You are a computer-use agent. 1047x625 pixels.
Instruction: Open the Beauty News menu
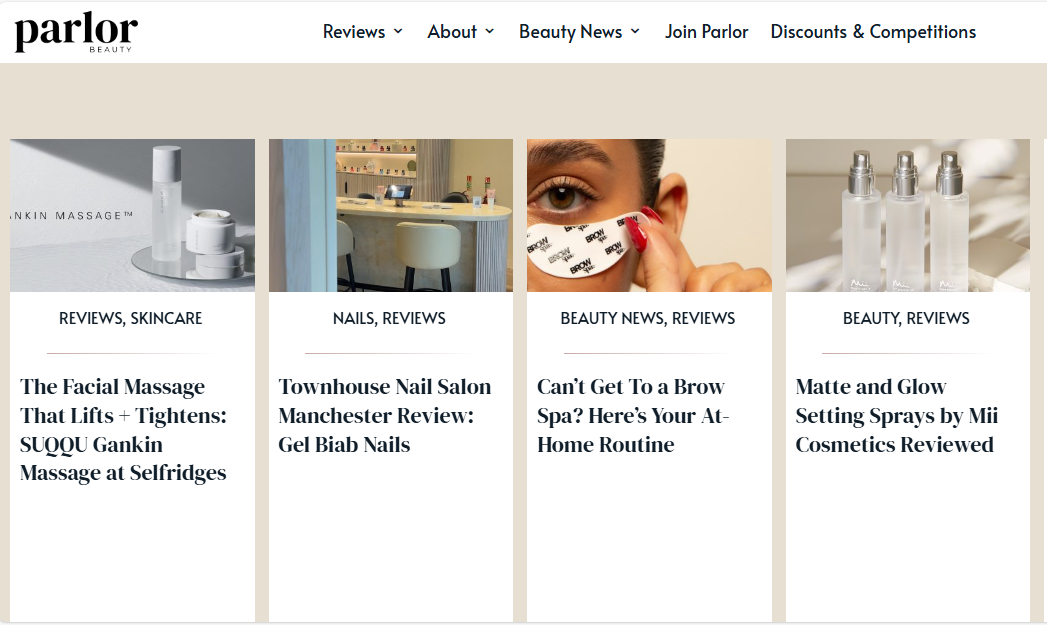coord(570,31)
